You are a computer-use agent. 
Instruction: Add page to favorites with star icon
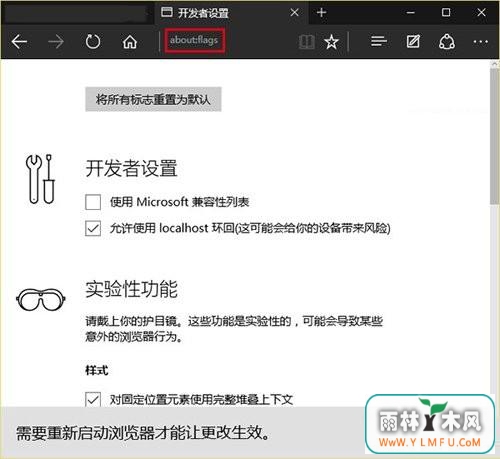332,42
